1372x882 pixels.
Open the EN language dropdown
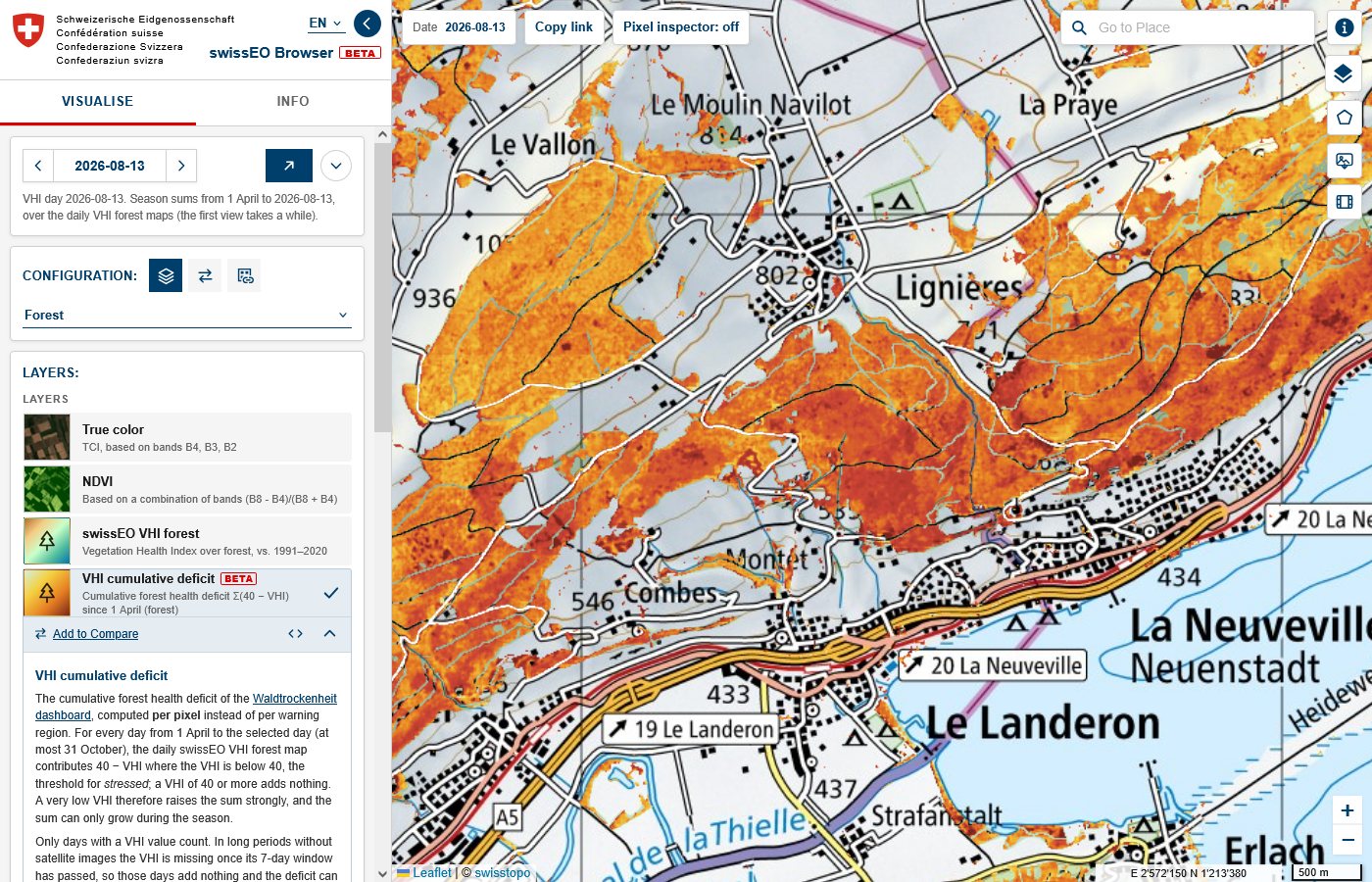(326, 23)
